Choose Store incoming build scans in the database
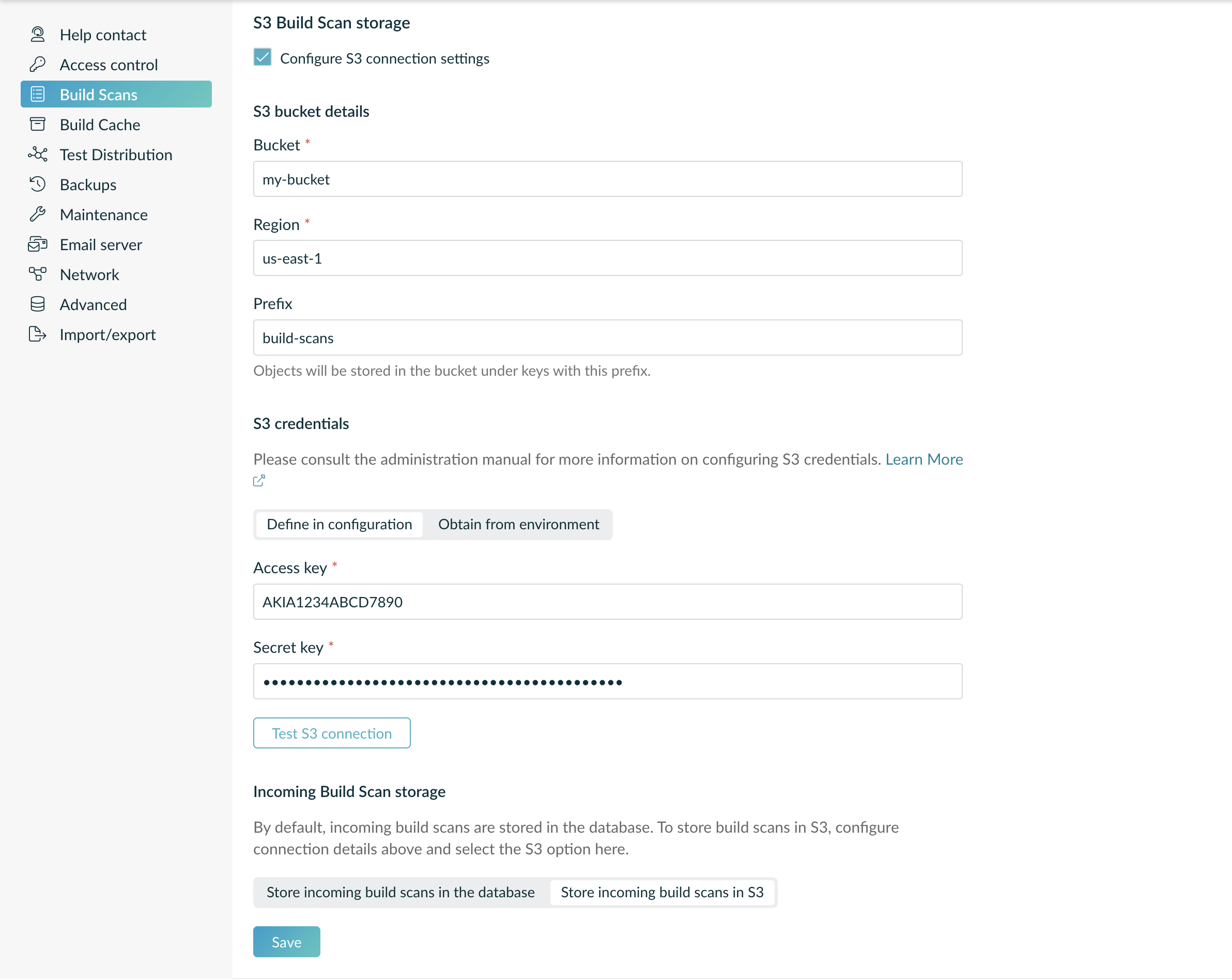This screenshot has height=980, width=1232. pos(400,892)
